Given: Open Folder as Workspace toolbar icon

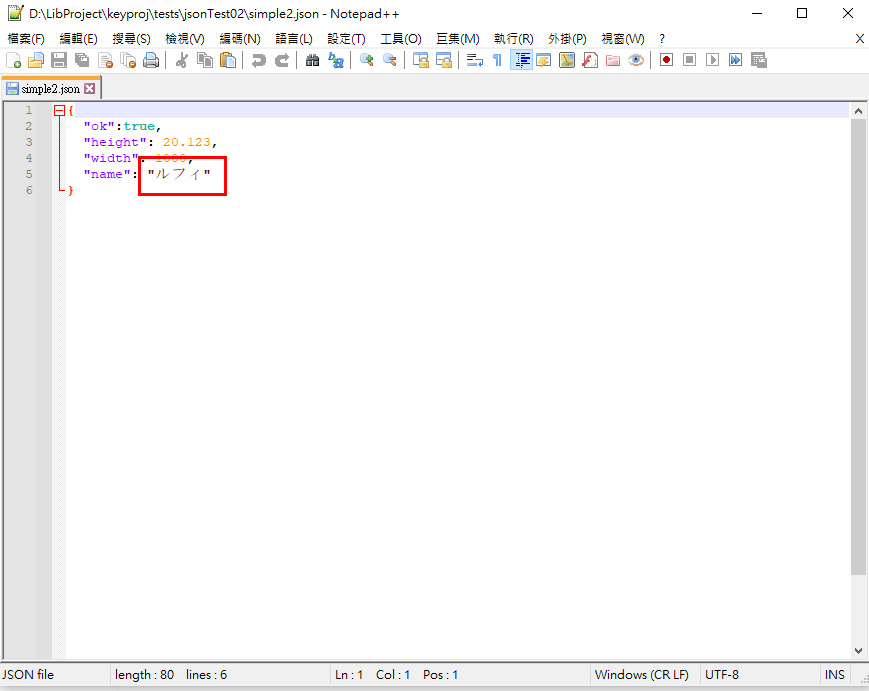Looking at the screenshot, I should click(612, 60).
